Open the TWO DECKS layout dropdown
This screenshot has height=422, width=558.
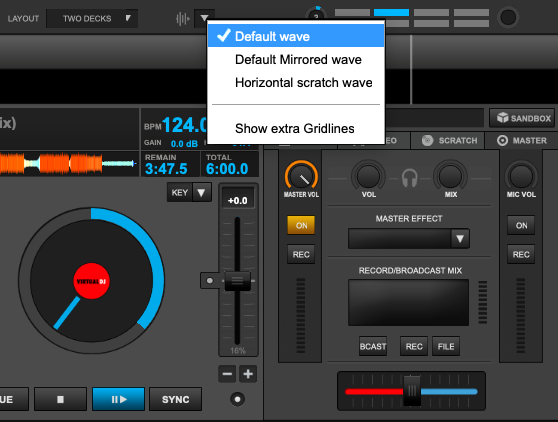92,19
